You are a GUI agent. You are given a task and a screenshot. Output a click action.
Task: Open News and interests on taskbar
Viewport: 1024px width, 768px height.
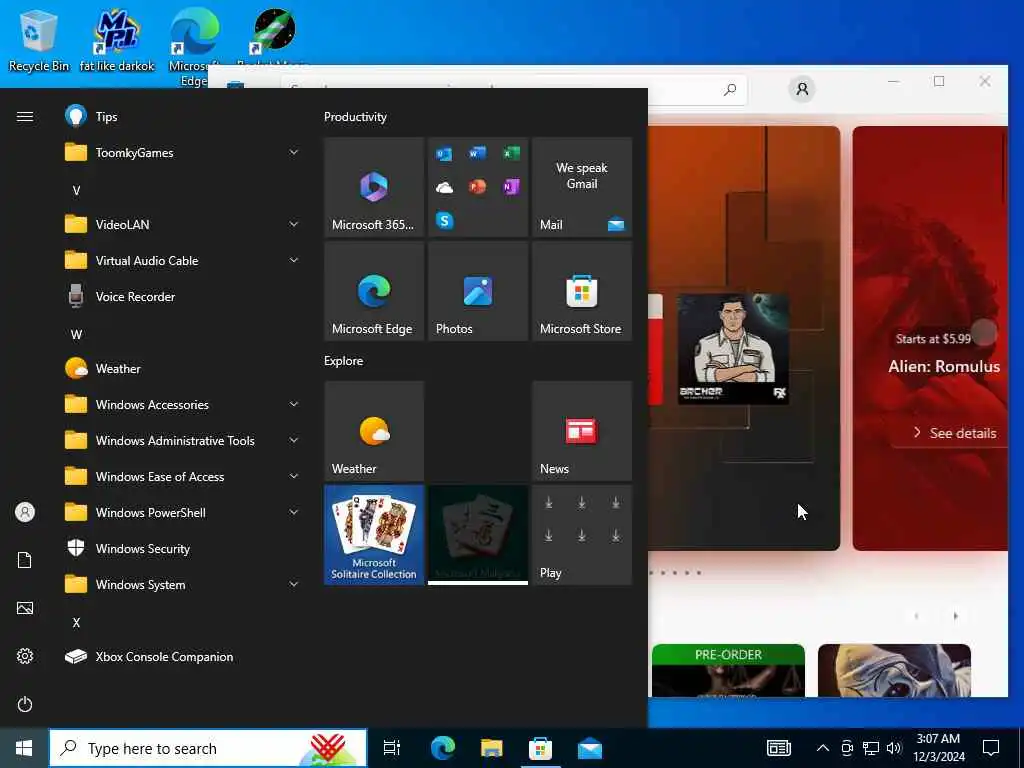(778, 748)
